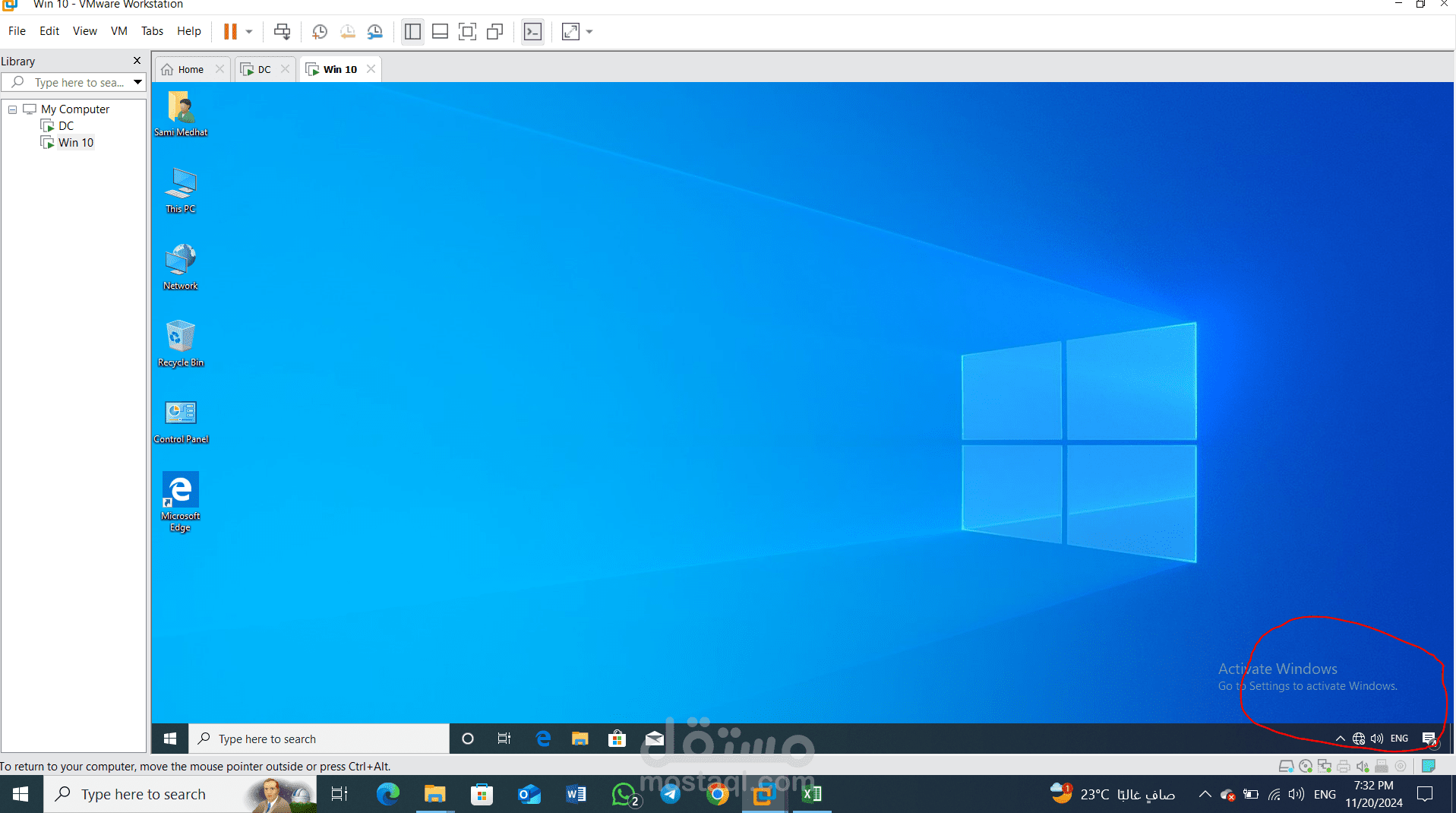The image size is (1456, 813).
Task: Open the snapshot manager
Action: (x=375, y=32)
